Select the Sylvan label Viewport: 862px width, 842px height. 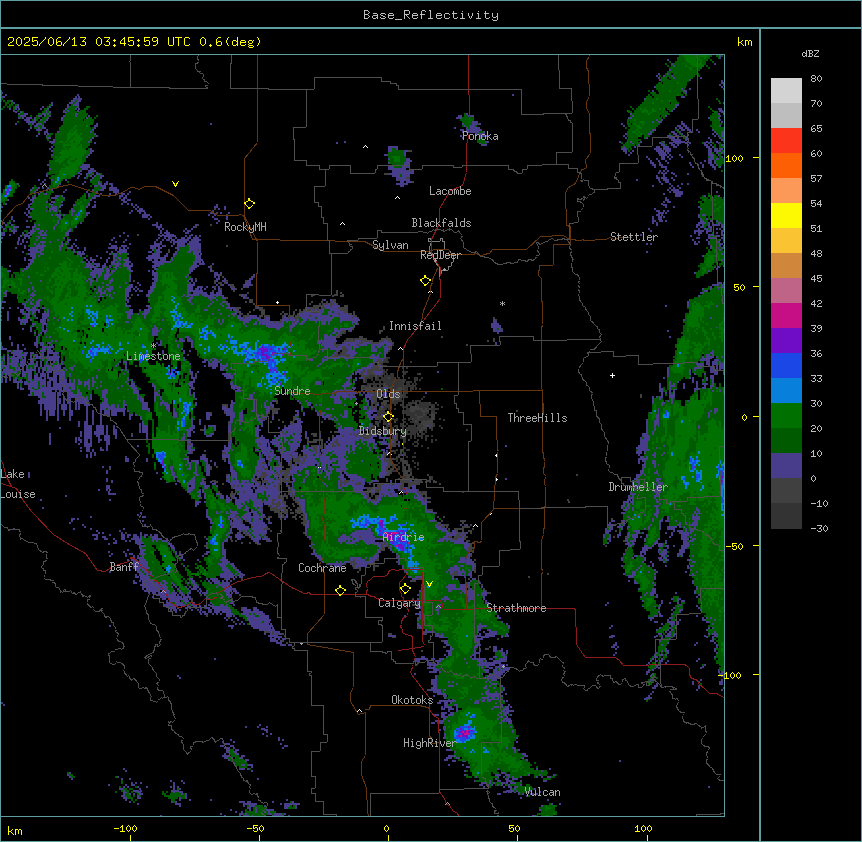click(x=390, y=245)
